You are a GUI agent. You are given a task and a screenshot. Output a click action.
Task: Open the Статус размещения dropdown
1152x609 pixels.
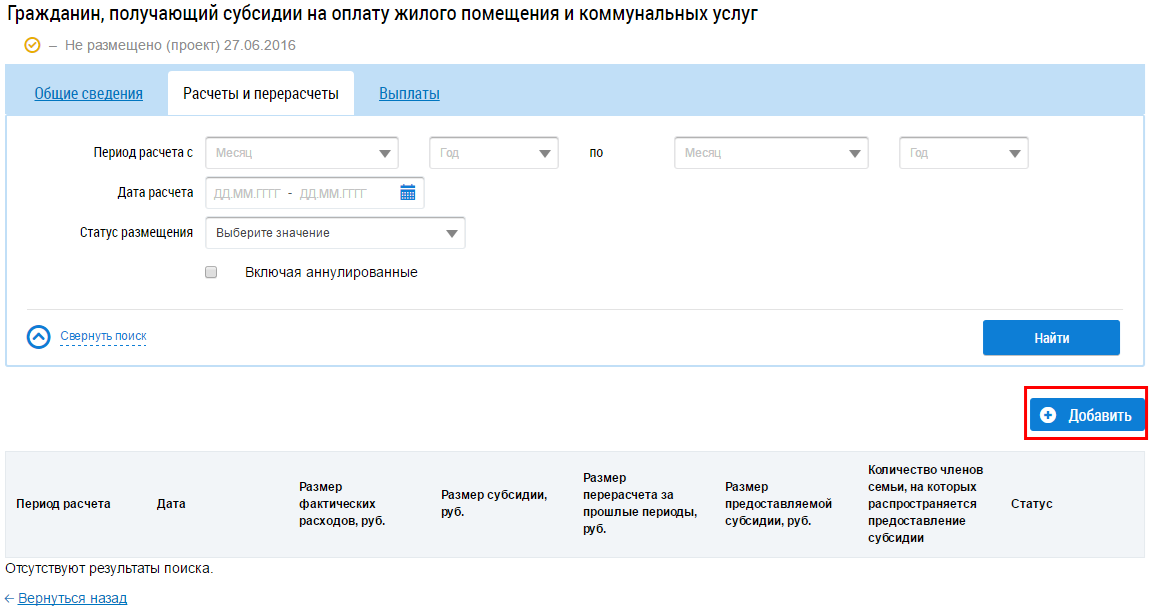point(335,233)
